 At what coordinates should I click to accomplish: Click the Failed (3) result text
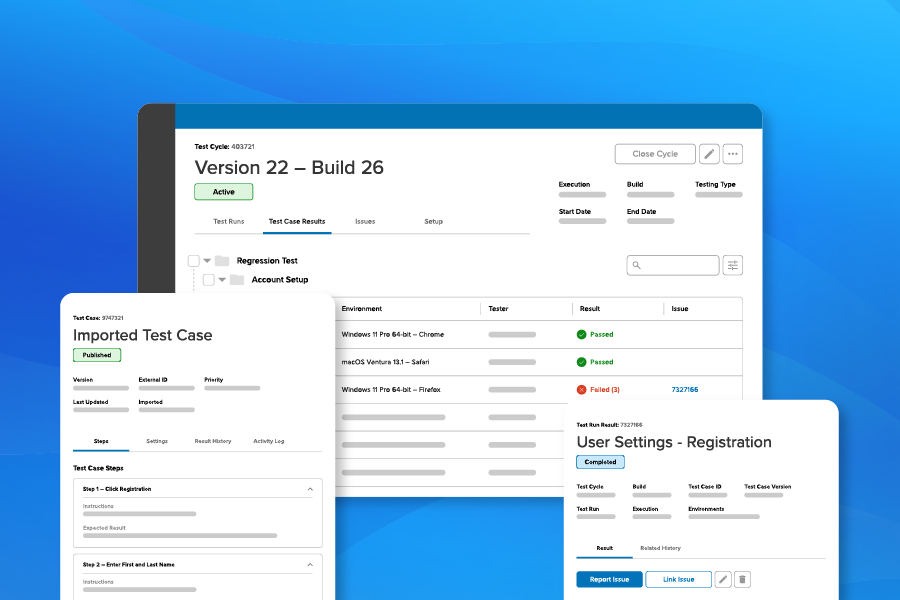click(x=605, y=389)
